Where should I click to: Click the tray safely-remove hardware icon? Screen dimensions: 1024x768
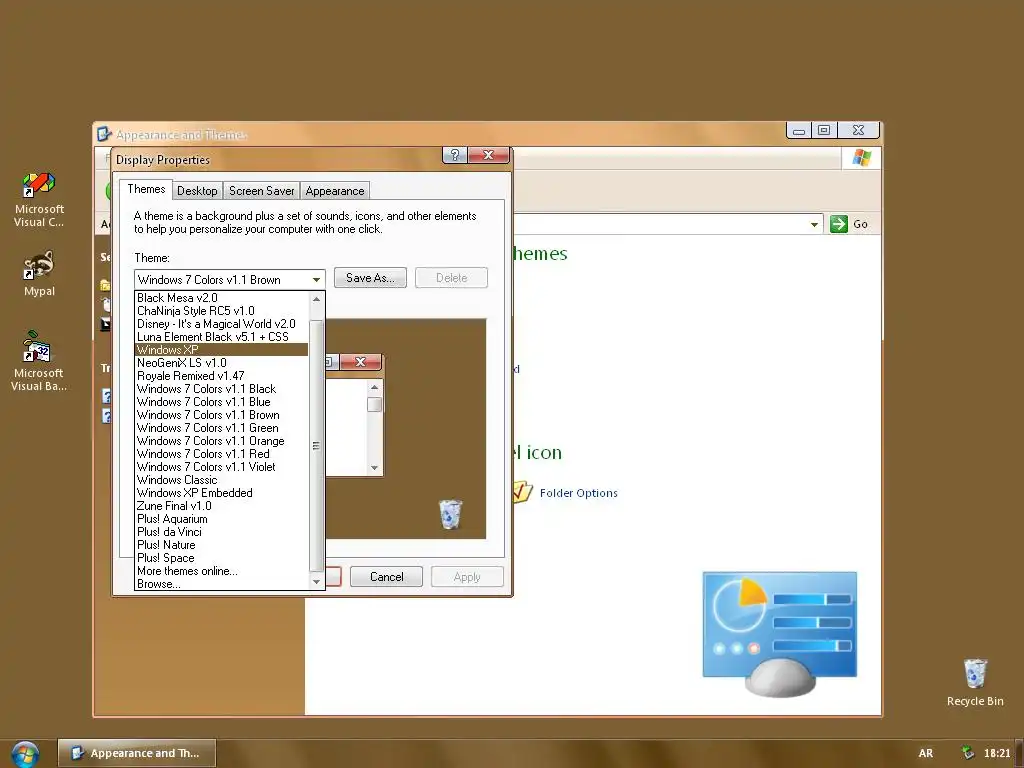[967, 752]
